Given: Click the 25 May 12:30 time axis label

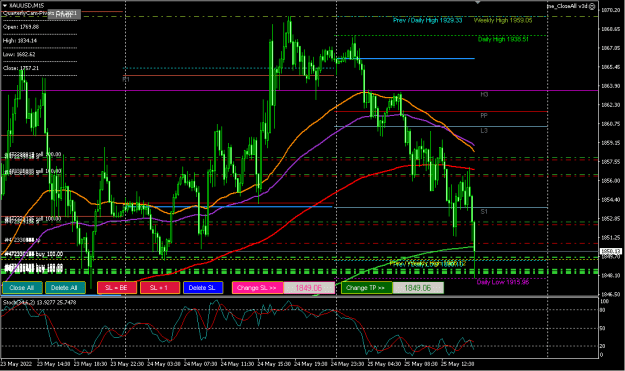Looking at the screenshot, I should pos(458,364).
